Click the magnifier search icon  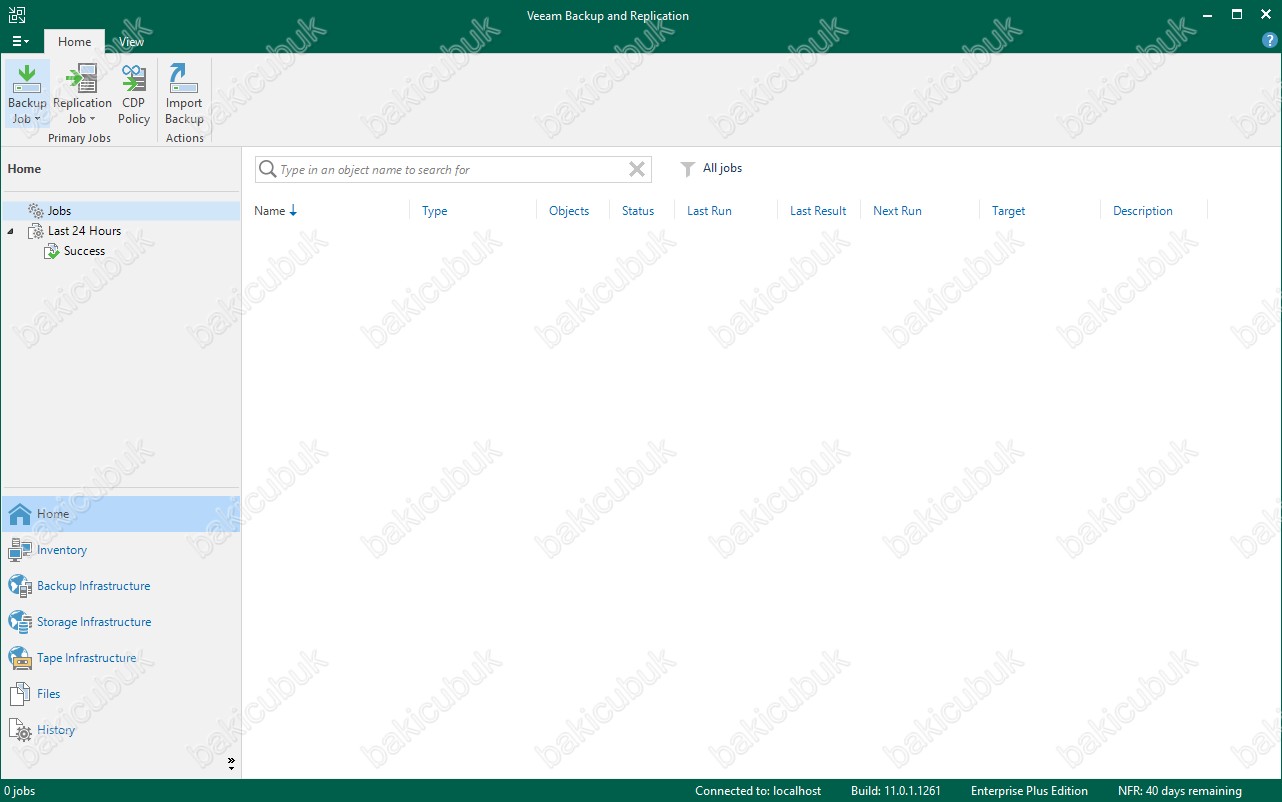tap(267, 170)
